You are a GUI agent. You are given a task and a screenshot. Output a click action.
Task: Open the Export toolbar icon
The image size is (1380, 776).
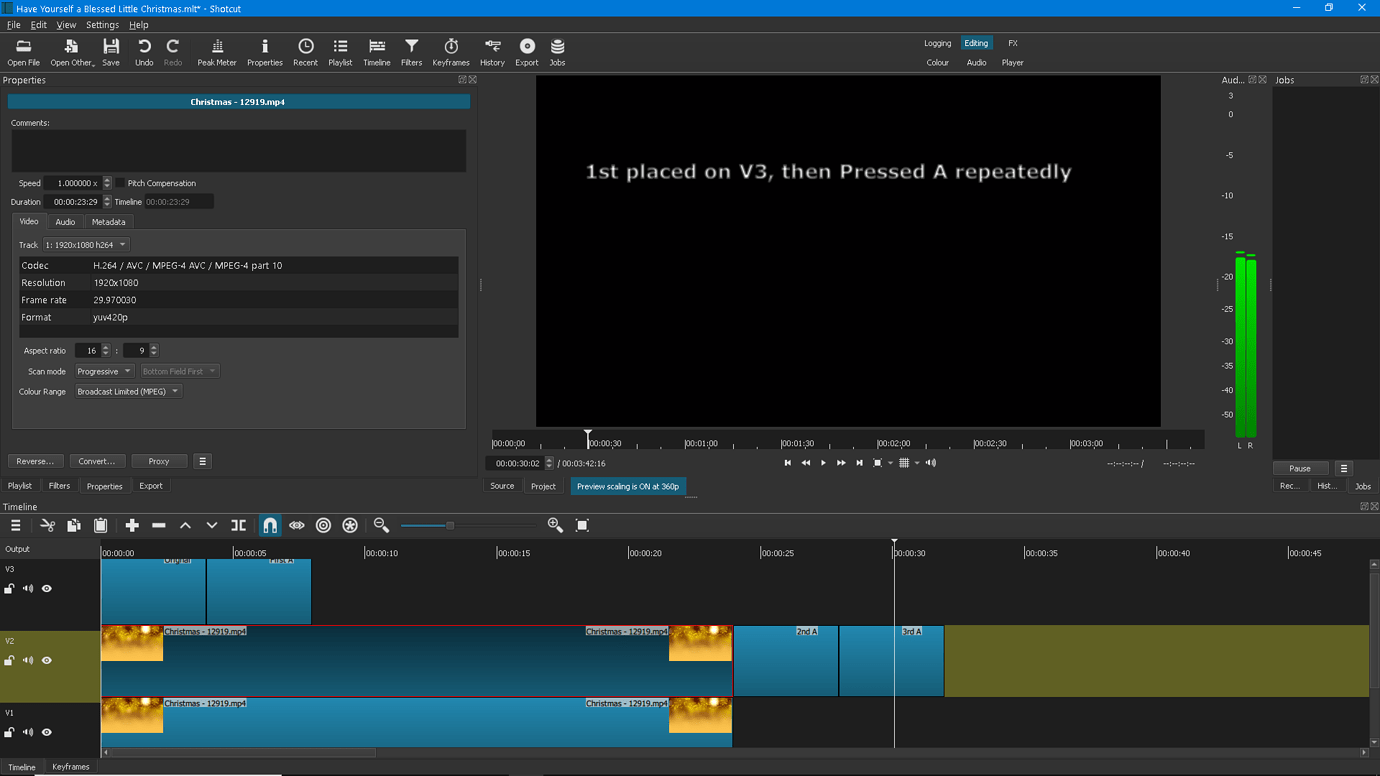tap(527, 52)
